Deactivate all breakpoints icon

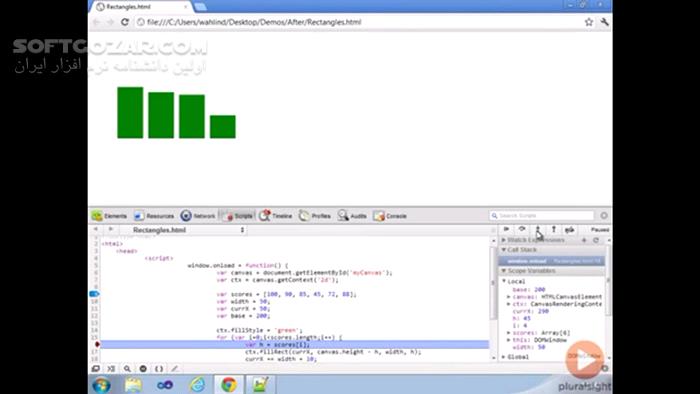click(570, 229)
